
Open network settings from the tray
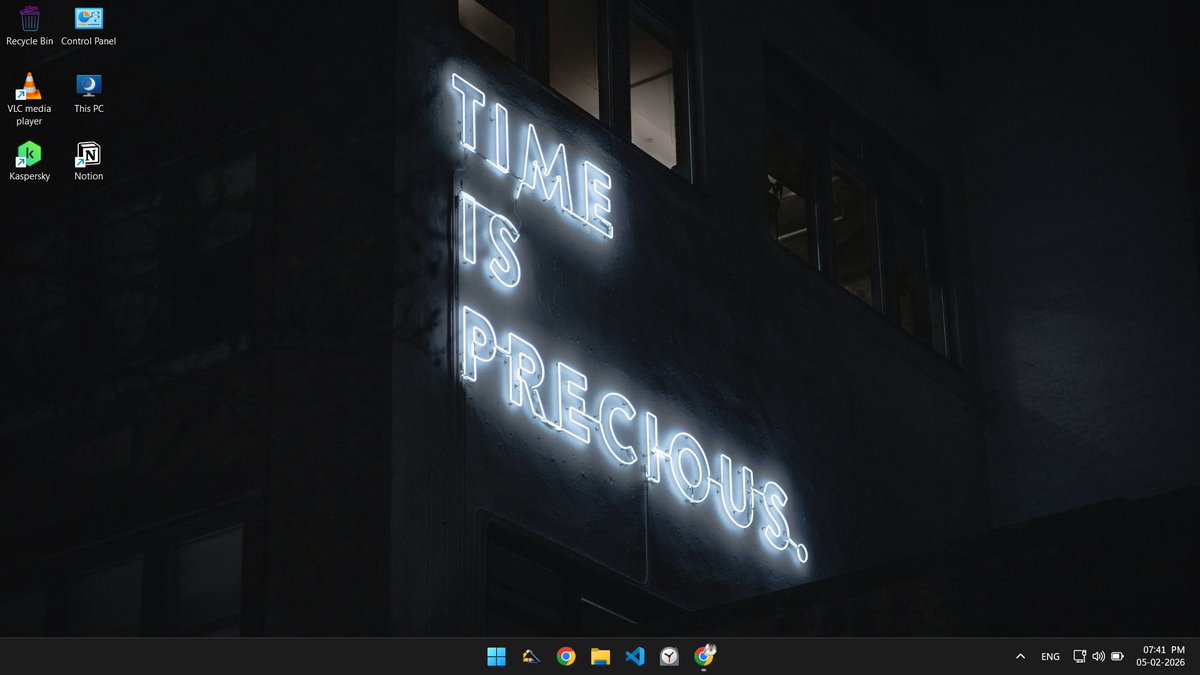tap(1080, 656)
